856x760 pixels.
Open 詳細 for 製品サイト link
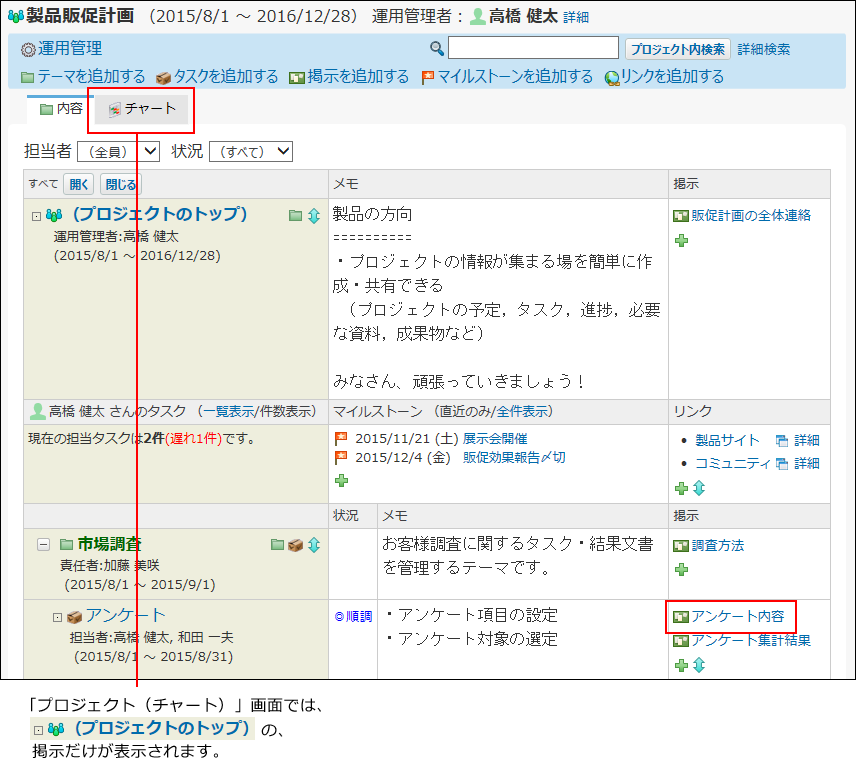807,440
